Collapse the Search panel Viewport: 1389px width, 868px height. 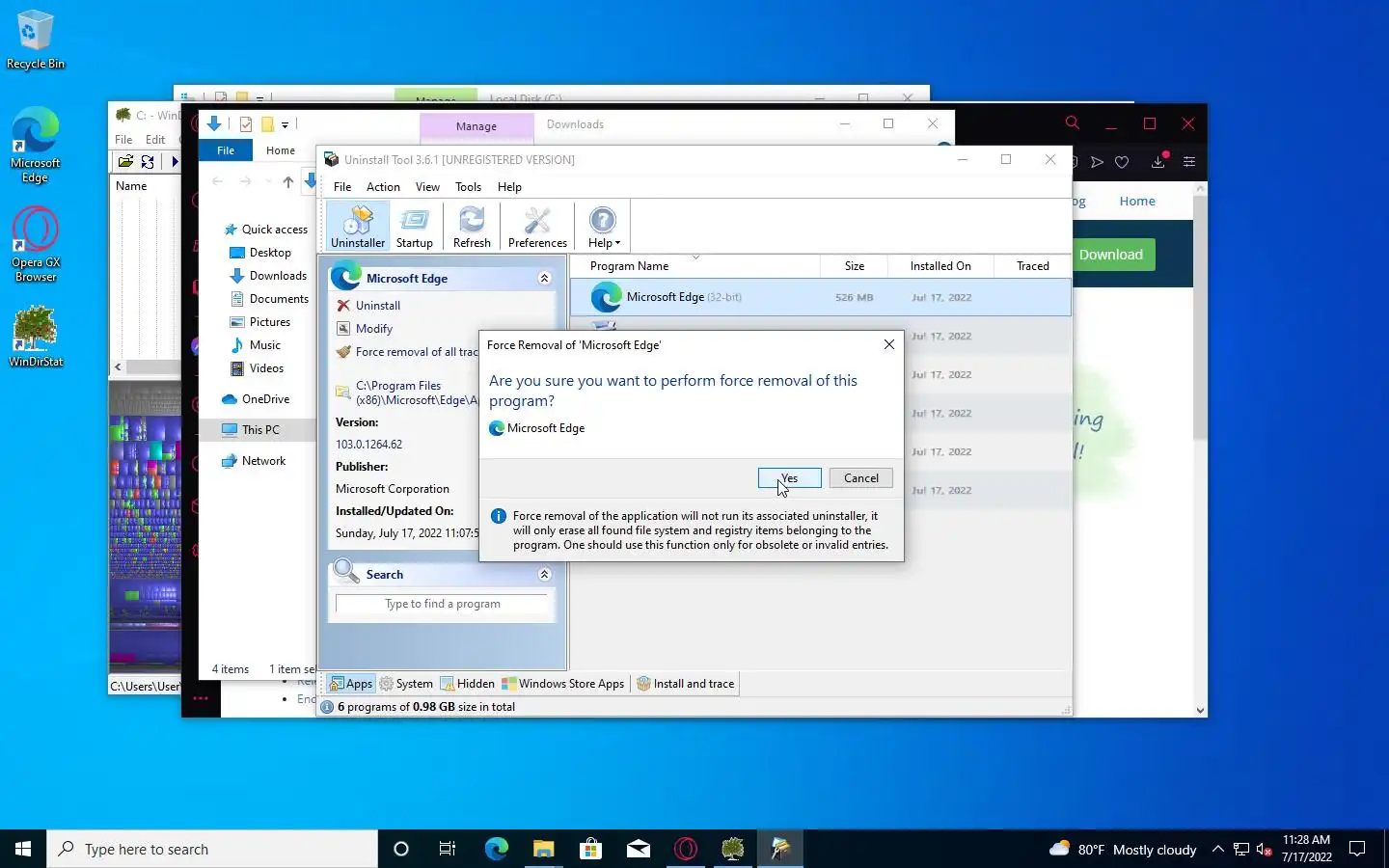tap(544, 574)
